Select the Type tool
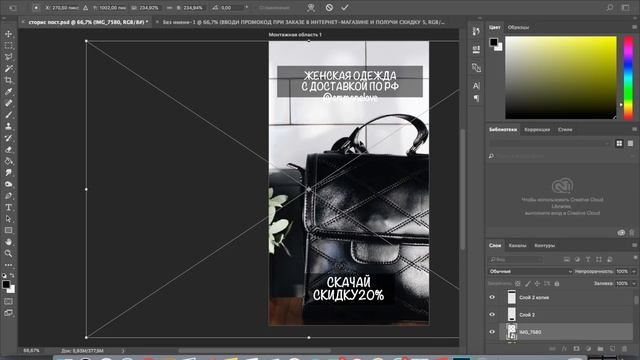Screen dimensions: 640x360 pos(9,207)
